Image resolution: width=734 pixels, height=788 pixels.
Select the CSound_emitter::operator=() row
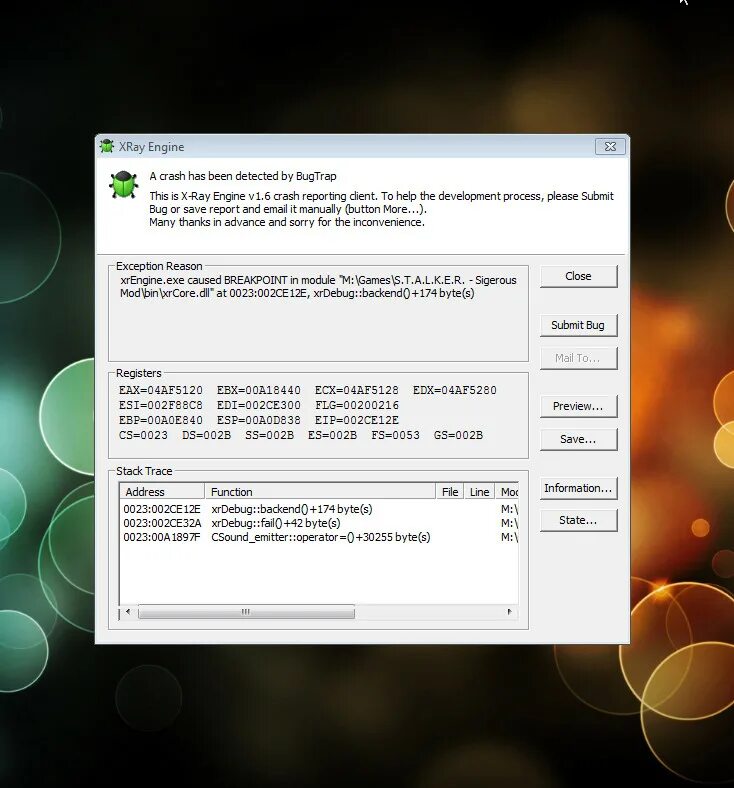[x=319, y=537]
